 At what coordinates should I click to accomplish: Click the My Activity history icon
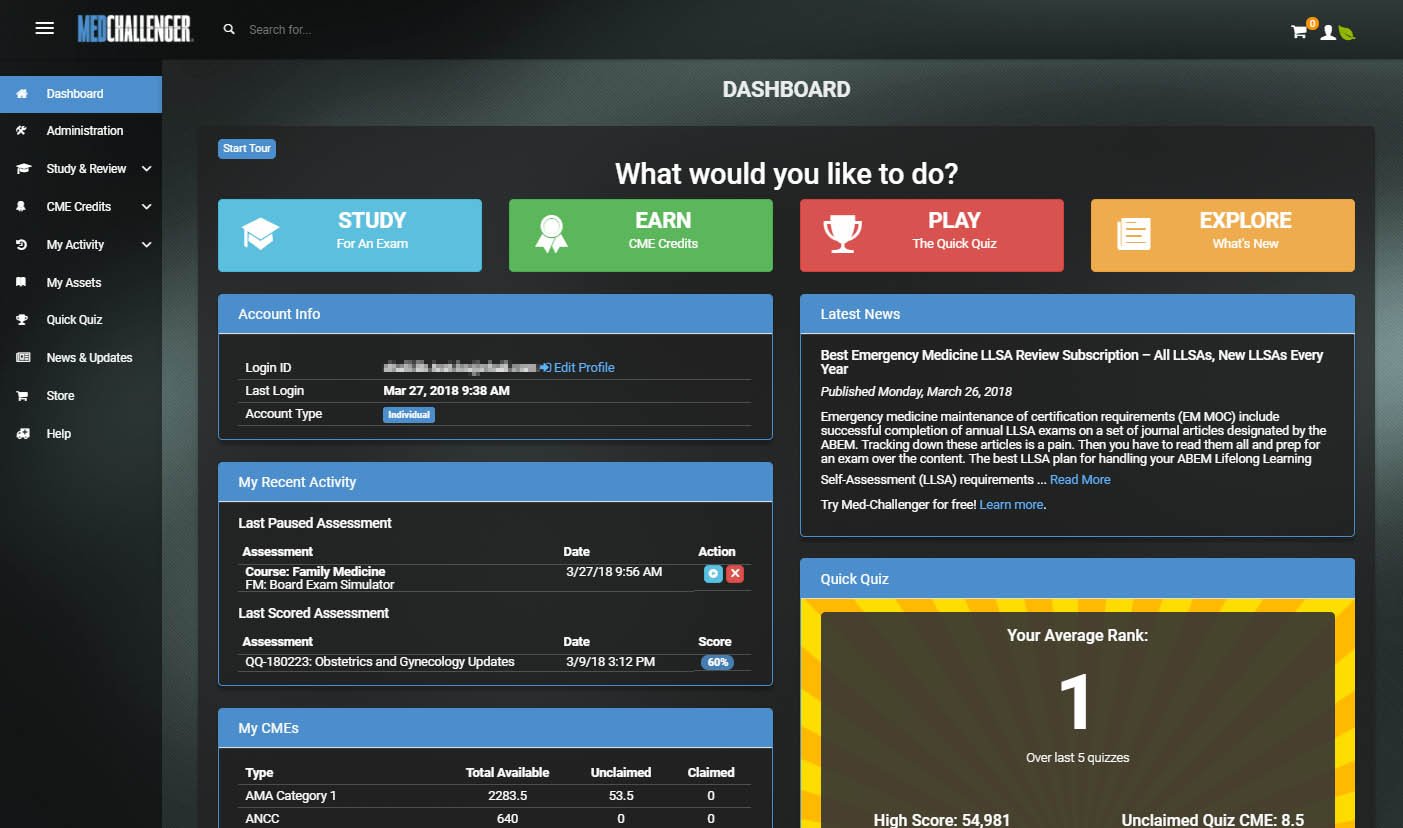coord(22,245)
